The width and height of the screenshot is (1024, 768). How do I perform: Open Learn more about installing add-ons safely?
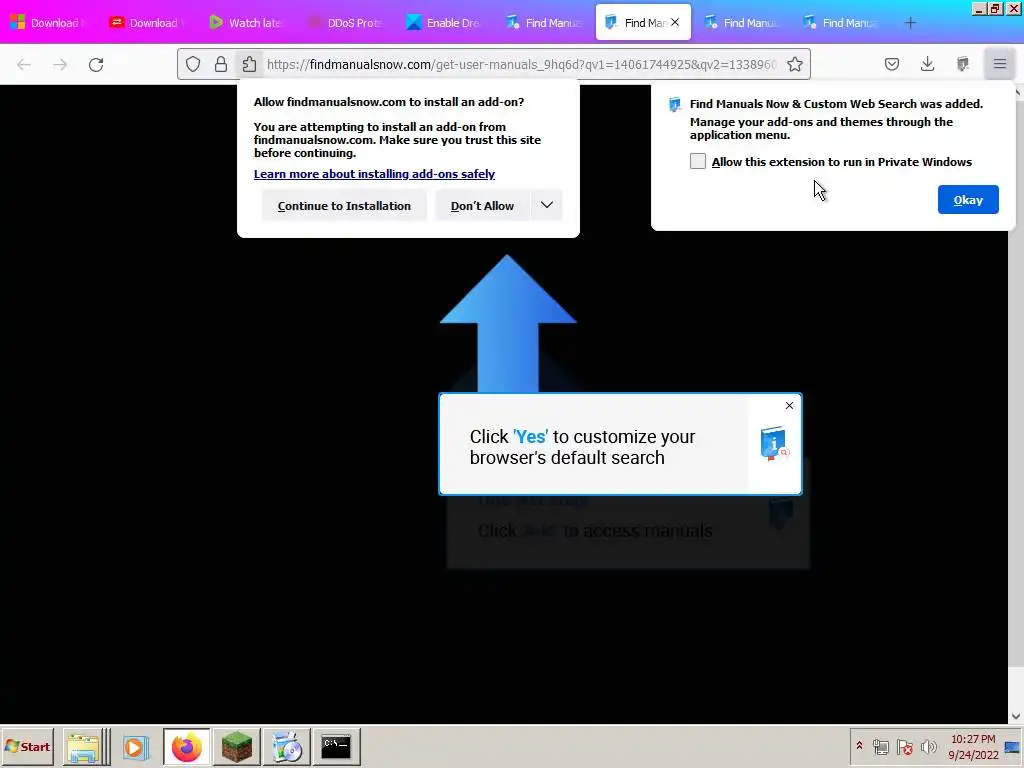pos(374,174)
